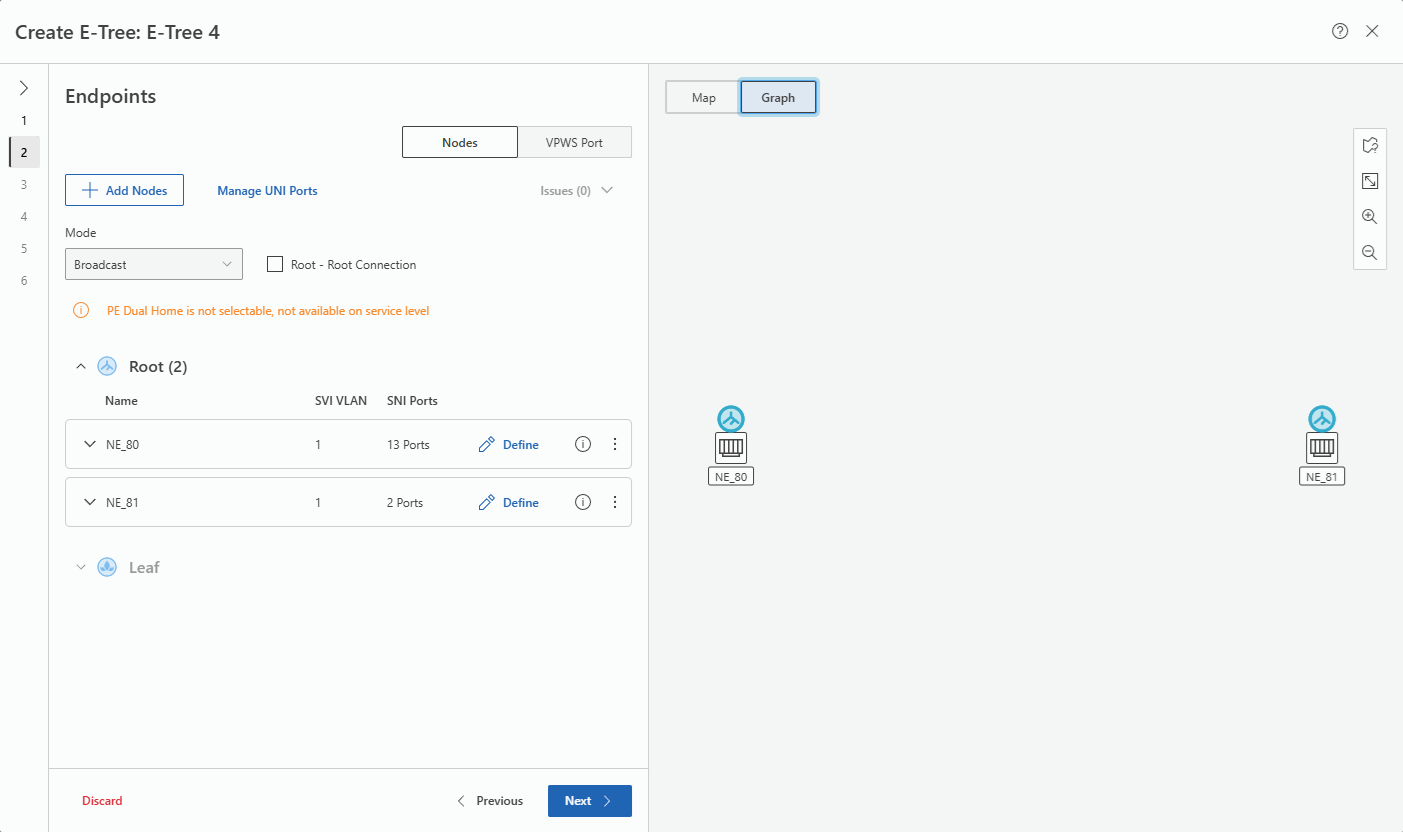Enable Root - Root Connection checkbox

tap(275, 265)
